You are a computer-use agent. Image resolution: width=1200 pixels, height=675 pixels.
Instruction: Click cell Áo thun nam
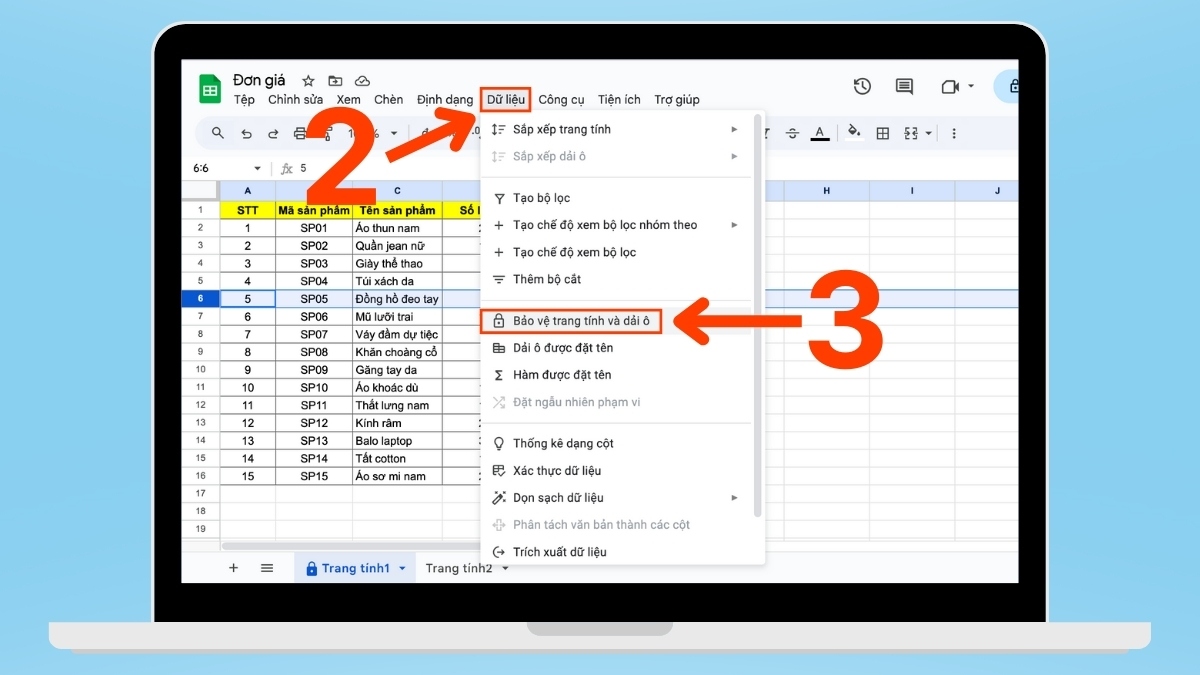point(396,228)
